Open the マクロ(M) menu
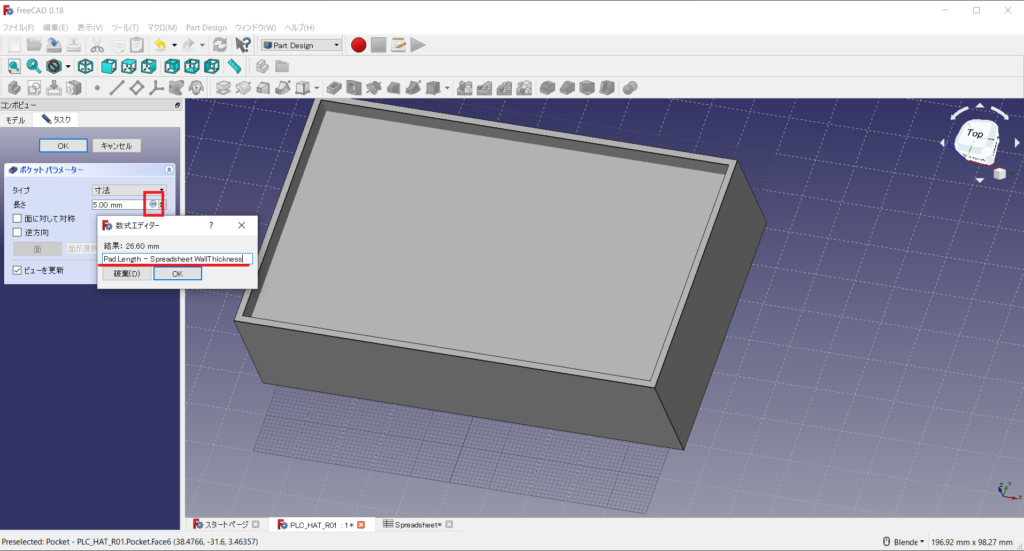This screenshot has height=551, width=1024. (x=160, y=27)
